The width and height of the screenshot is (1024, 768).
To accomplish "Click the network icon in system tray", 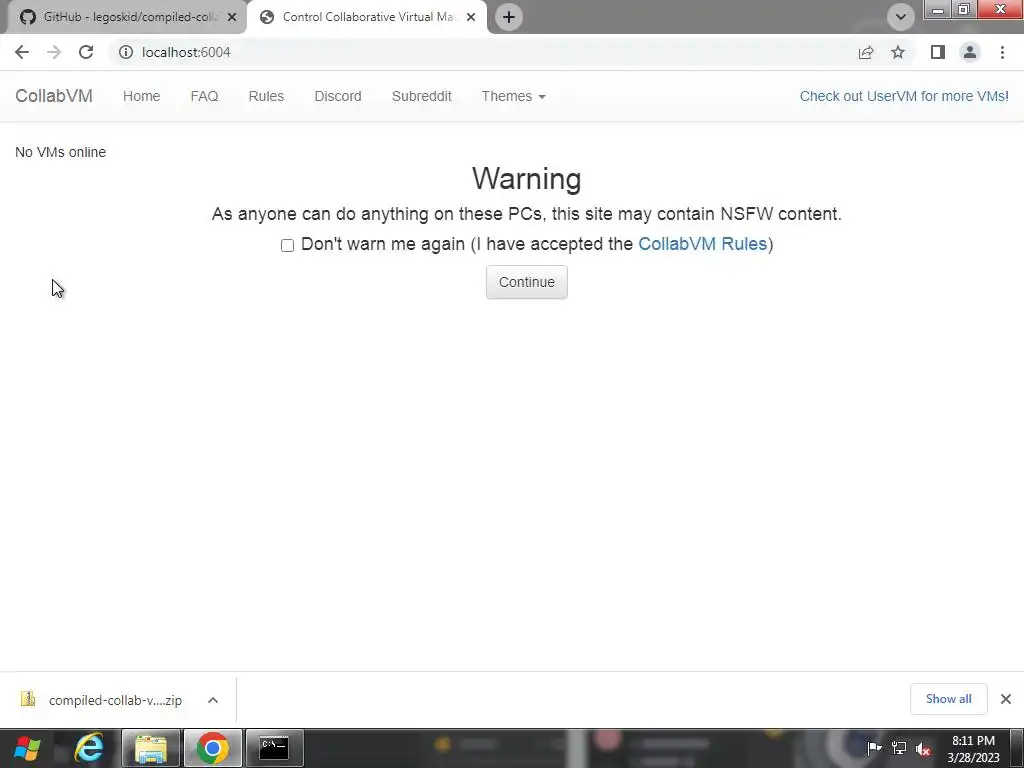I will pos(899,748).
